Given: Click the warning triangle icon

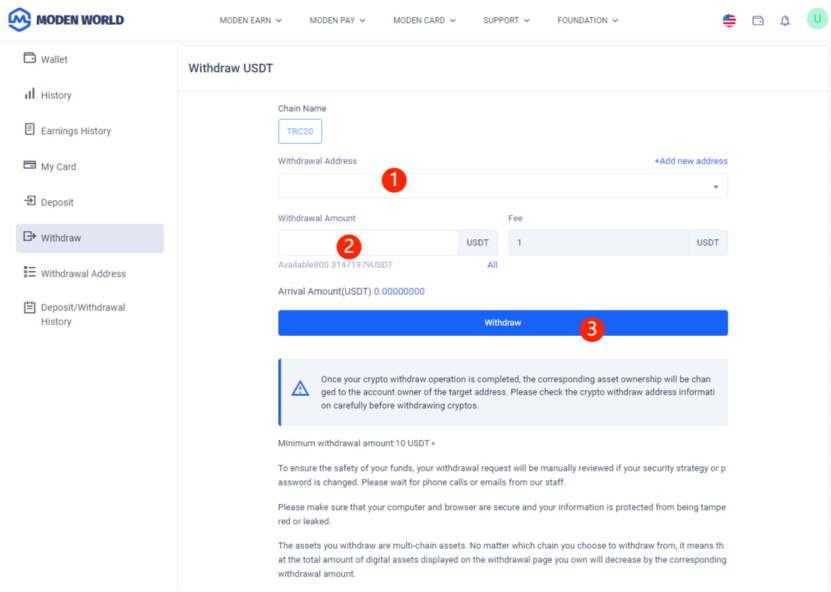Looking at the screenshot, I should click(x=300, y=388).
